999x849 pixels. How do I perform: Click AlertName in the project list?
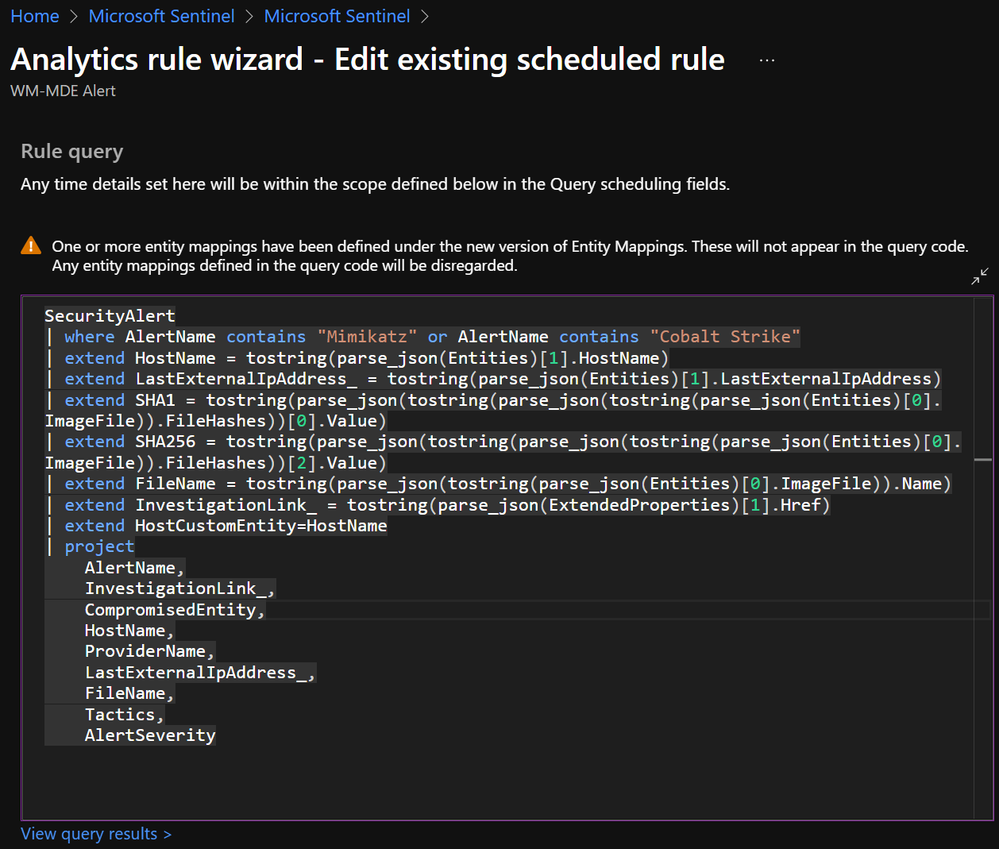[130, 568]
